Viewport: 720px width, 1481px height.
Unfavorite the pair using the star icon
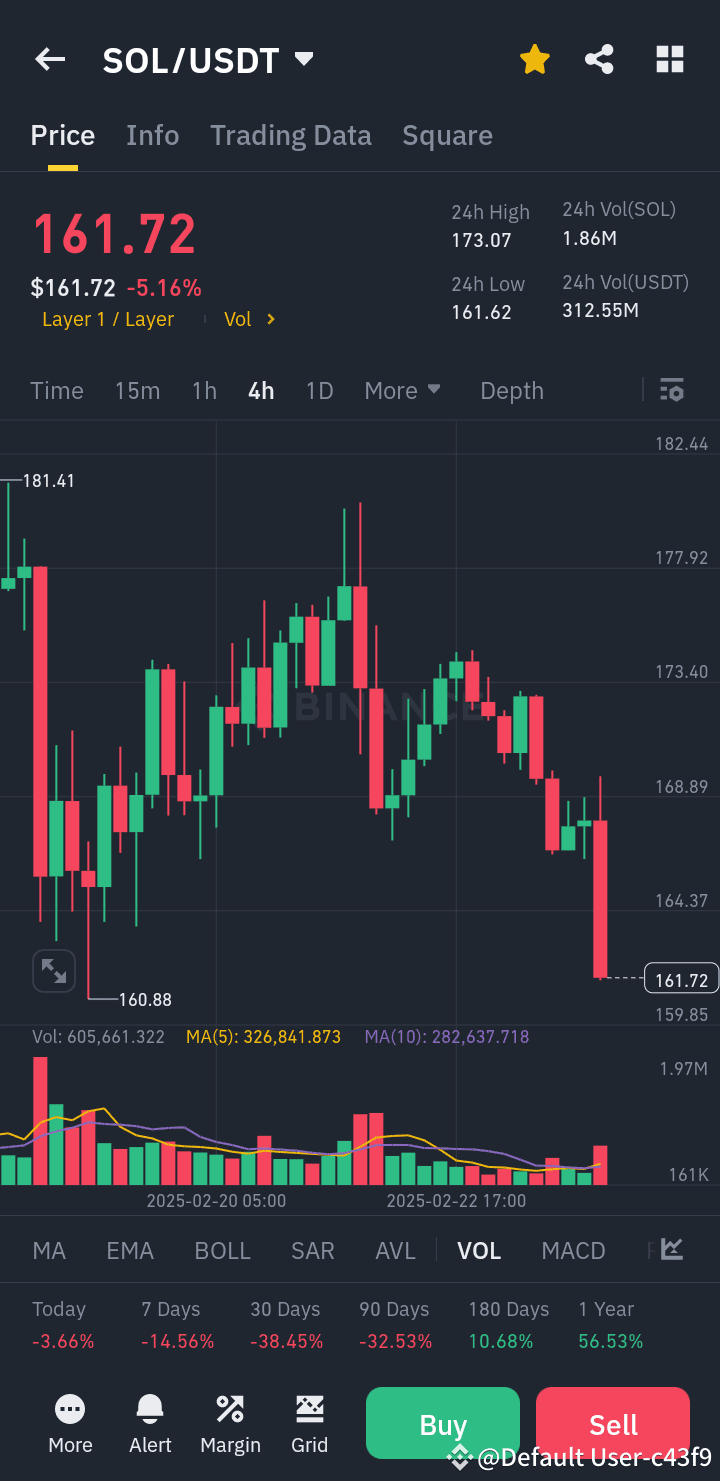(535, 59)
